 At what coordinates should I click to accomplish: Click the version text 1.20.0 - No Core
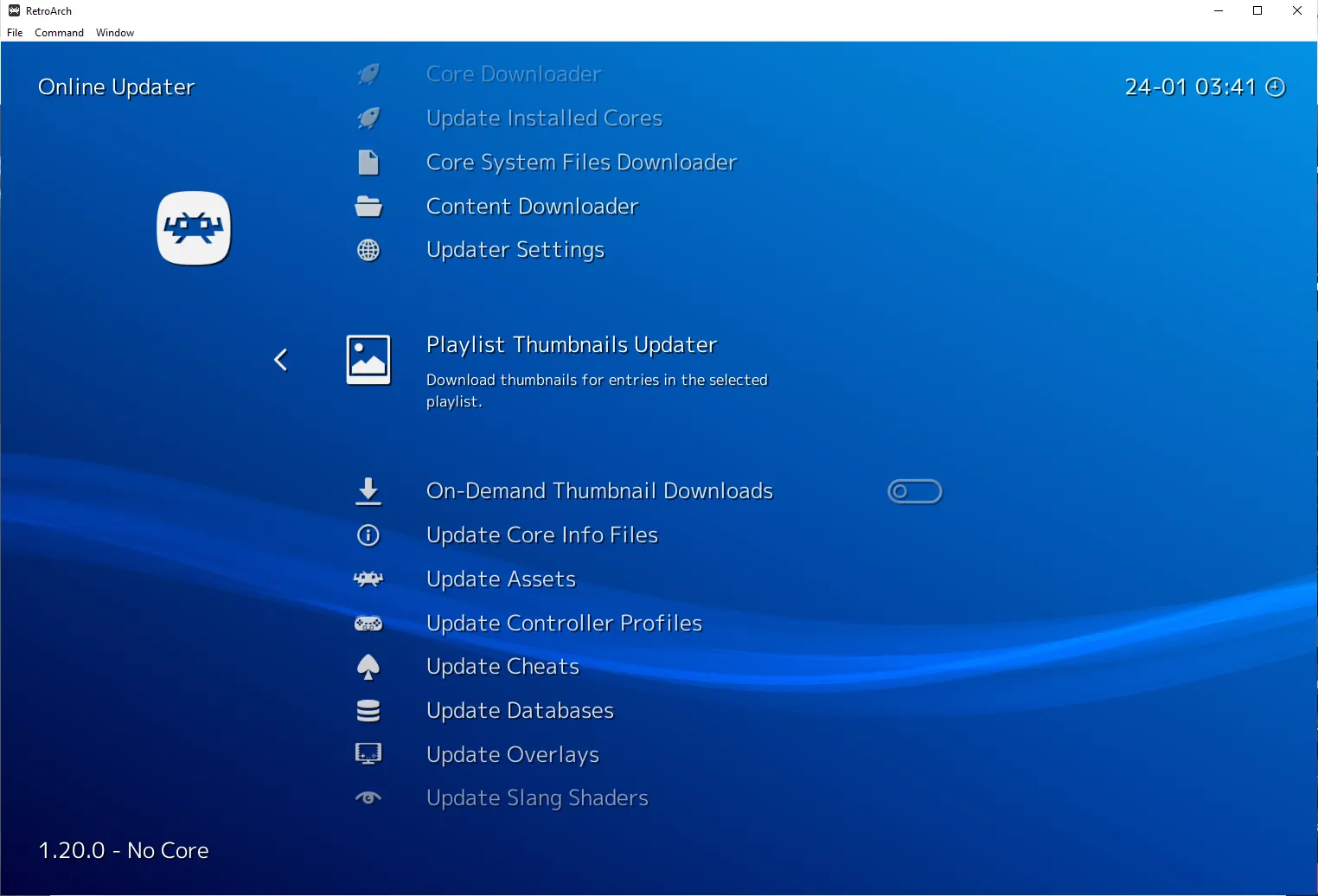[124, 851]
